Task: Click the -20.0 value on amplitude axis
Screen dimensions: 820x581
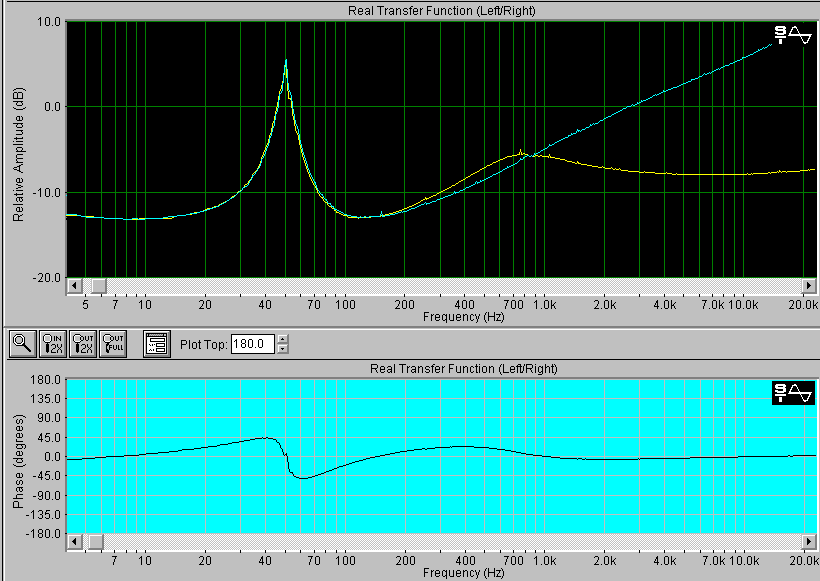Action: coord(47,278)
